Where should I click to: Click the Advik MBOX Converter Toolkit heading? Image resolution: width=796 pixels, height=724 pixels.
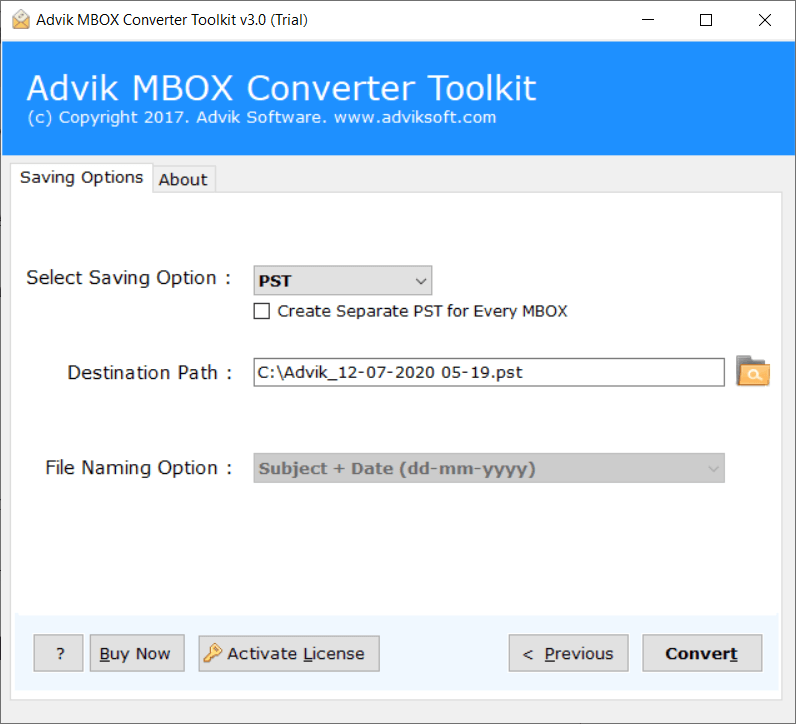[281, 88]
